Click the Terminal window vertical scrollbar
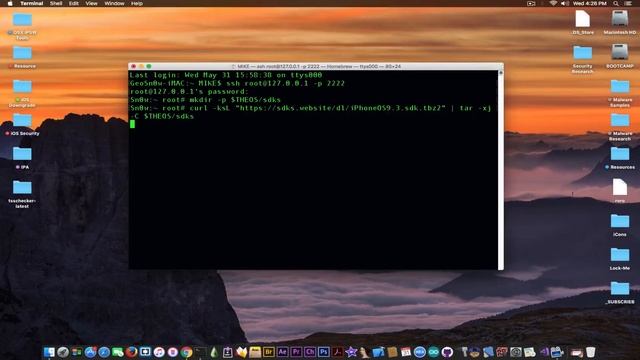 click(500, 170)
